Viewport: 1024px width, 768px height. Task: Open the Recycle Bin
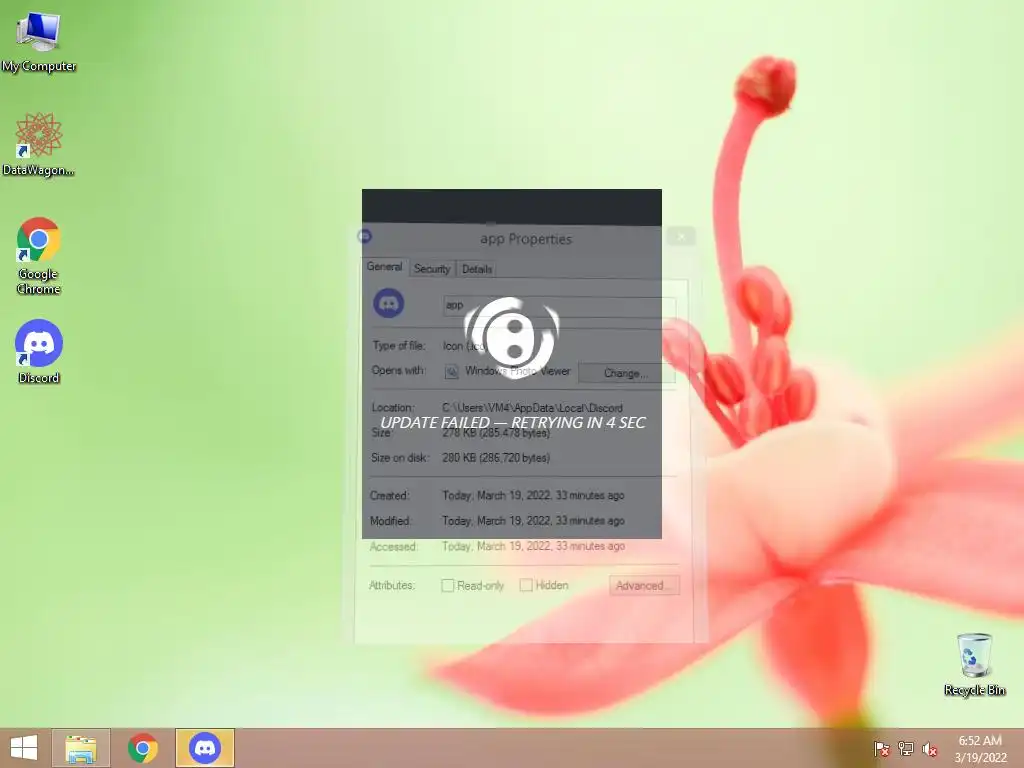[974, 665]
